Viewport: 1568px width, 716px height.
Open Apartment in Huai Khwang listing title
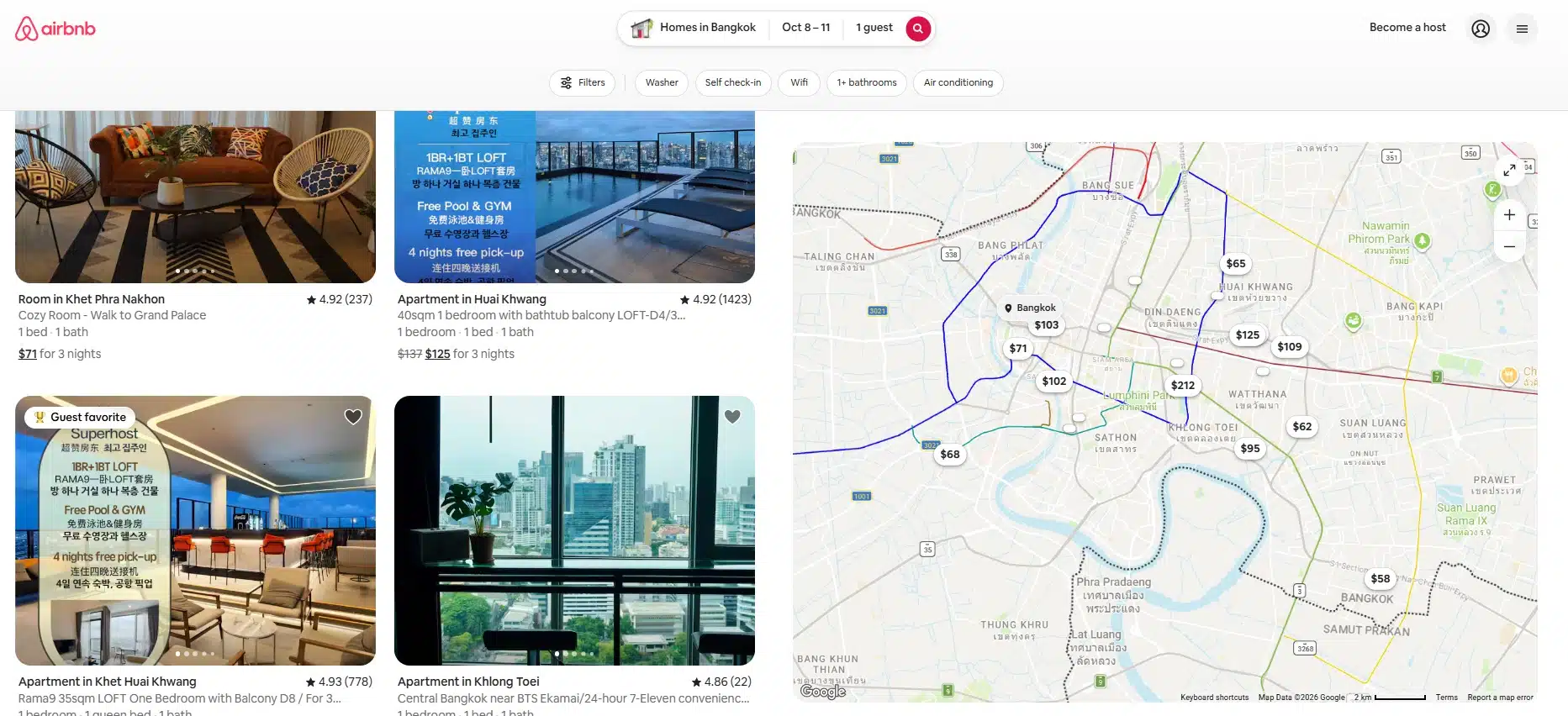[472, 299]
